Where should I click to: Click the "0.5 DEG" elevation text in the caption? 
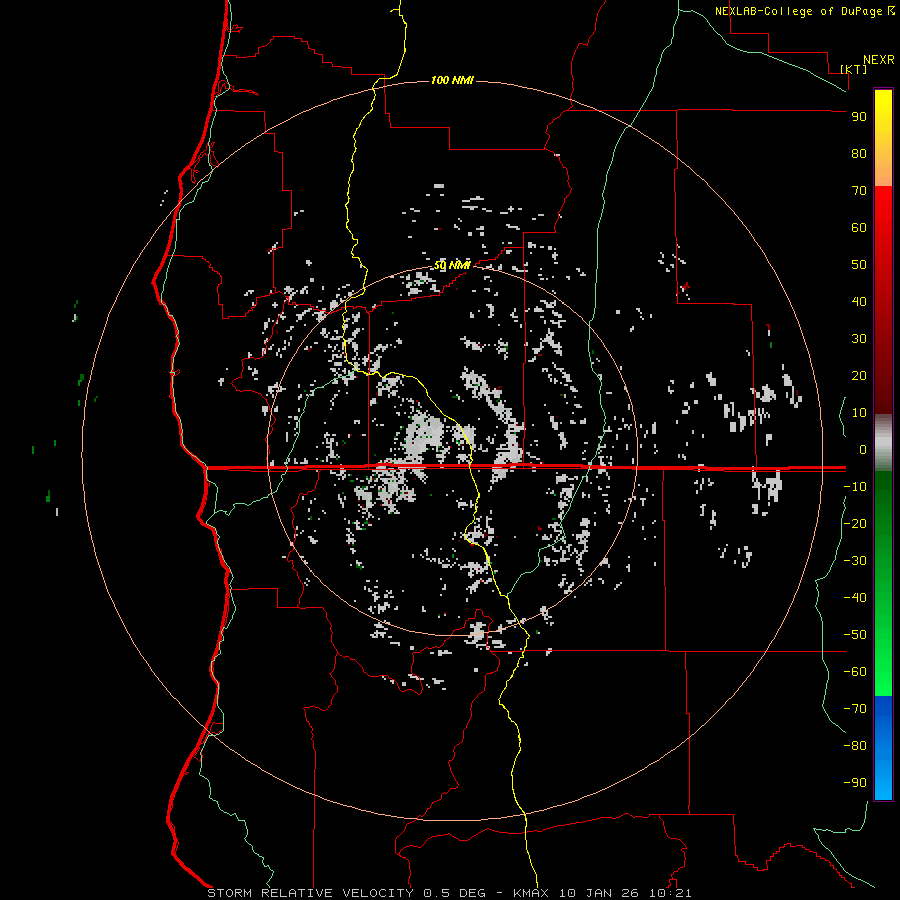[454, 893]
